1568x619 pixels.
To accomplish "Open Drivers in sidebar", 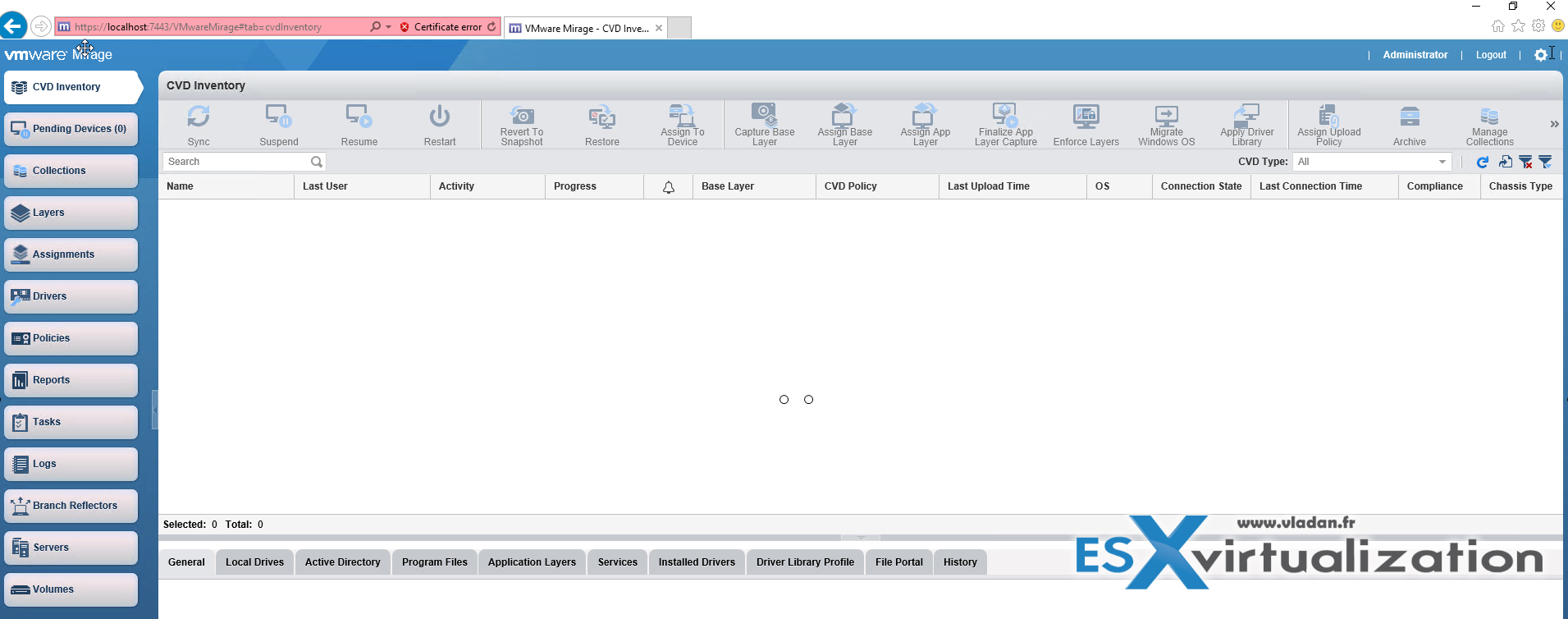I will [71, 296].
